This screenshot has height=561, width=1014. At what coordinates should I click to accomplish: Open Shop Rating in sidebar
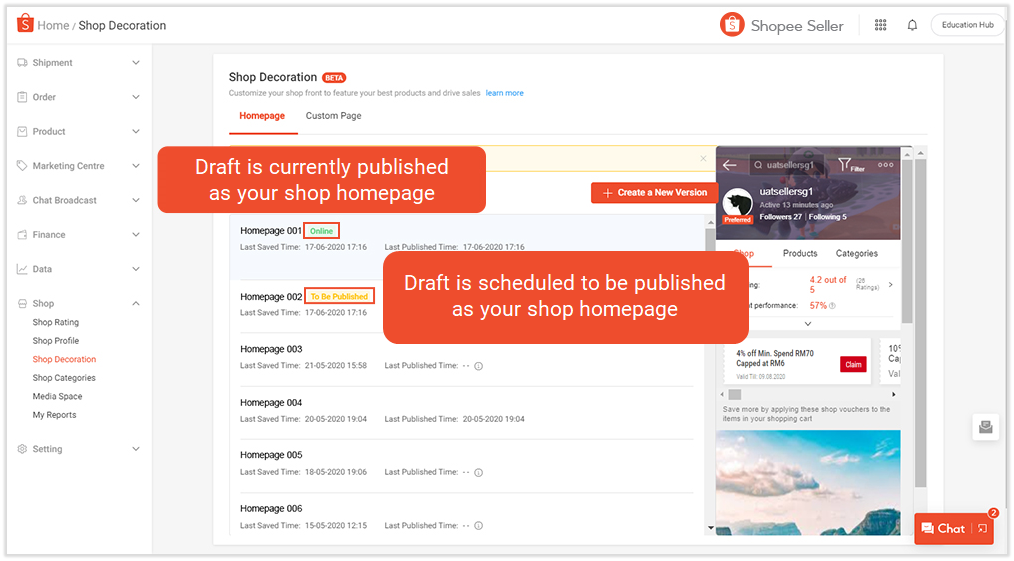(56, 322)
